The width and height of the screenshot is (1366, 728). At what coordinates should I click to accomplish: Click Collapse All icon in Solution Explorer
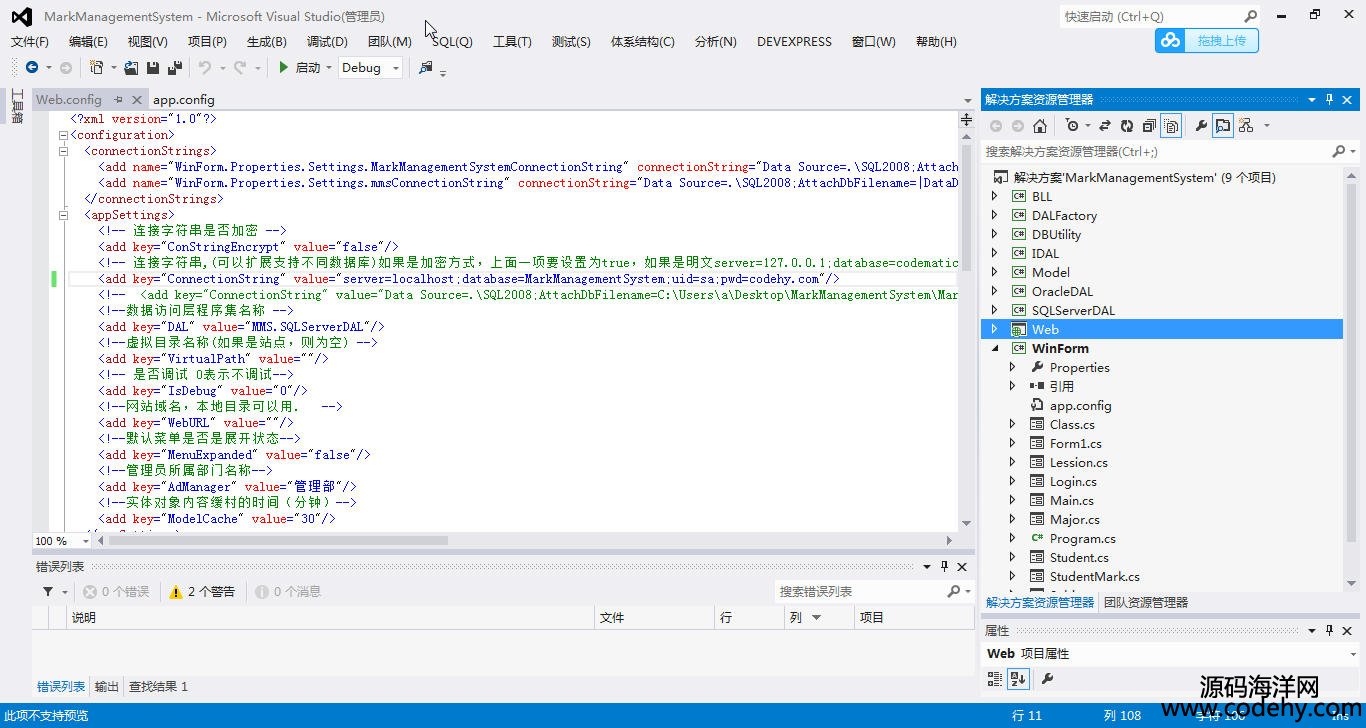pos(1149,126)
